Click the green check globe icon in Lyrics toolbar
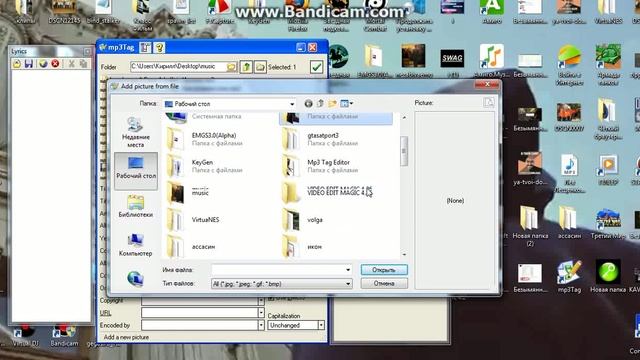Screen dimensions: 640x360 click(43, 64)
